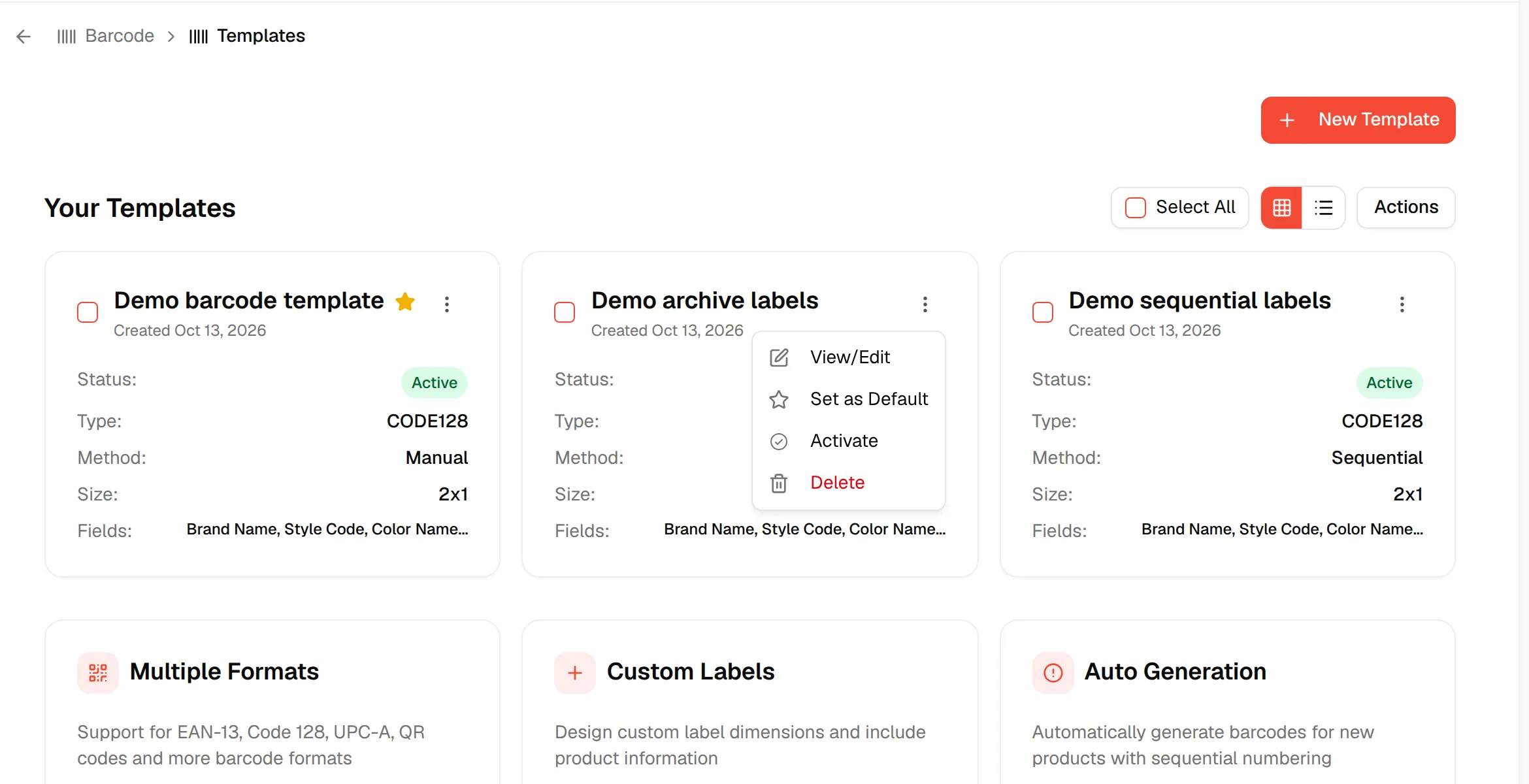Image resolution: width=1529 pixels, height=784 pixels.
Task: Click the check-circle Activate icon
Action: pos(779,442)
